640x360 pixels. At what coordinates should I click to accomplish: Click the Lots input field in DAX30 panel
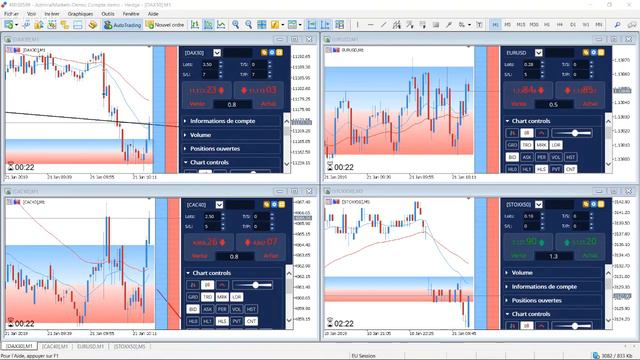(x=209, y=64)
